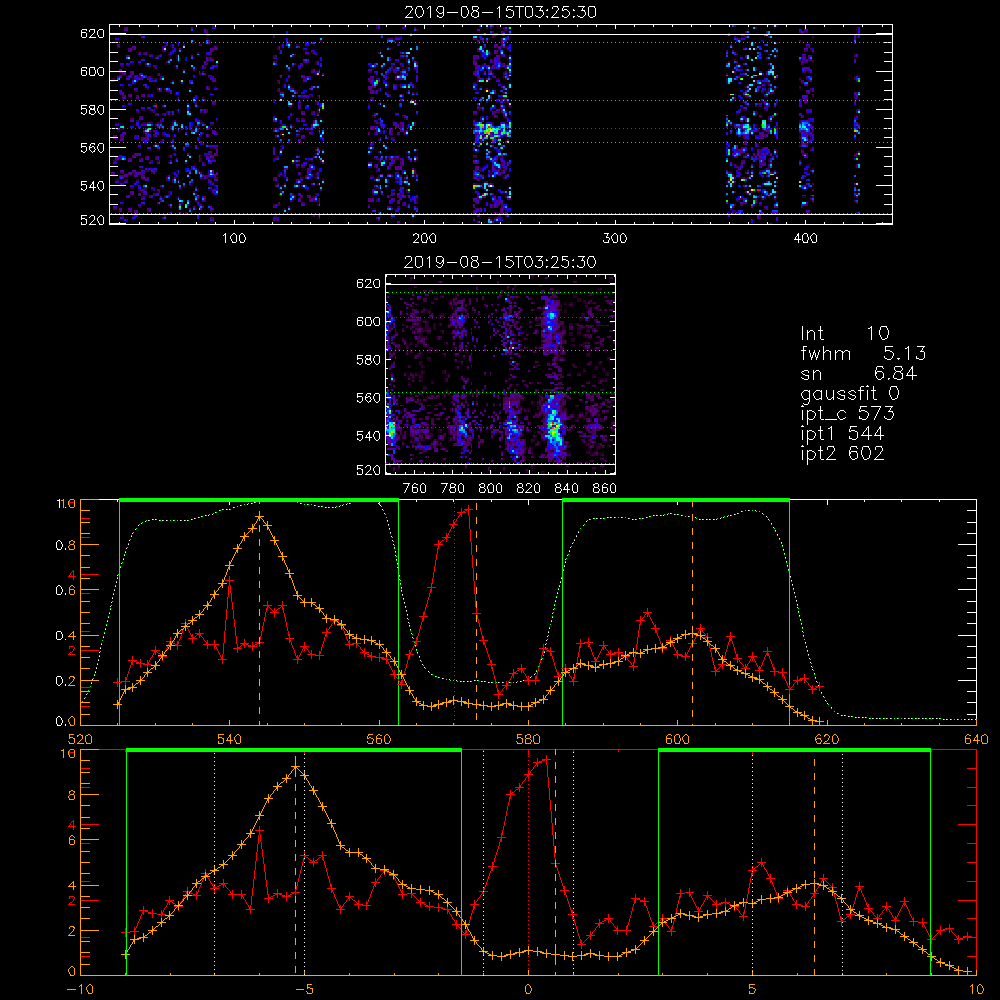Image resolution: width=1000 pixels, height=1000 pixels.
Task: Click y-axis label 0.8 on profile plot
Action: tap(66, 545)
